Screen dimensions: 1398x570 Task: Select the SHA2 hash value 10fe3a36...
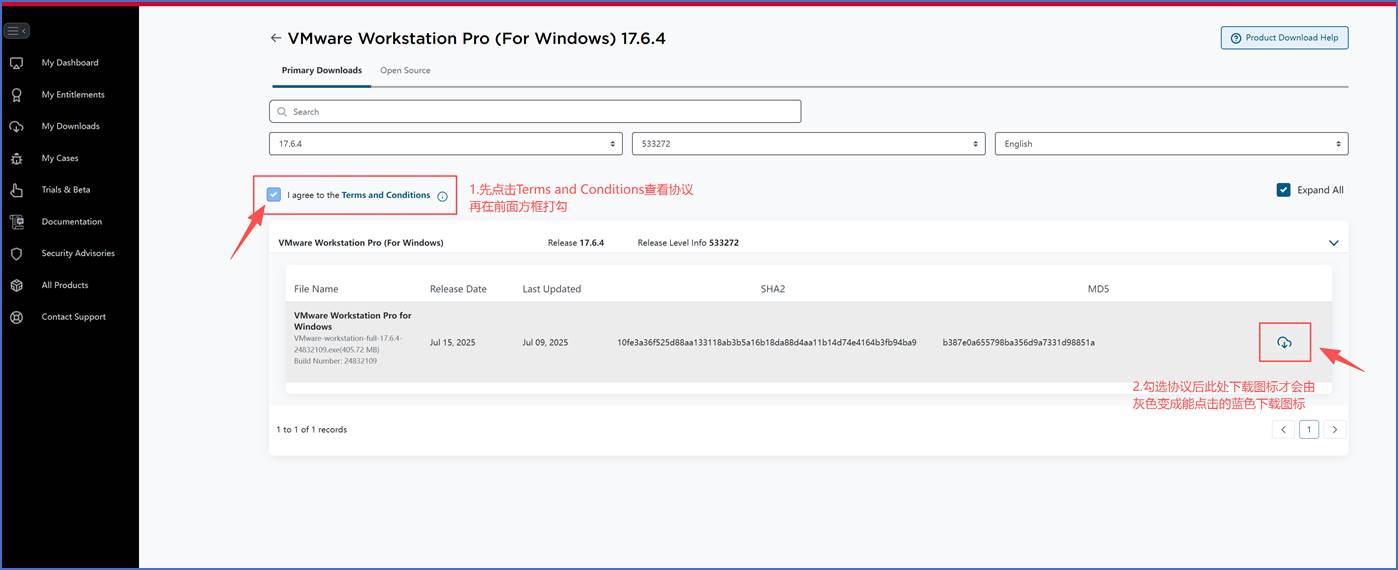(x=767, y=343)
